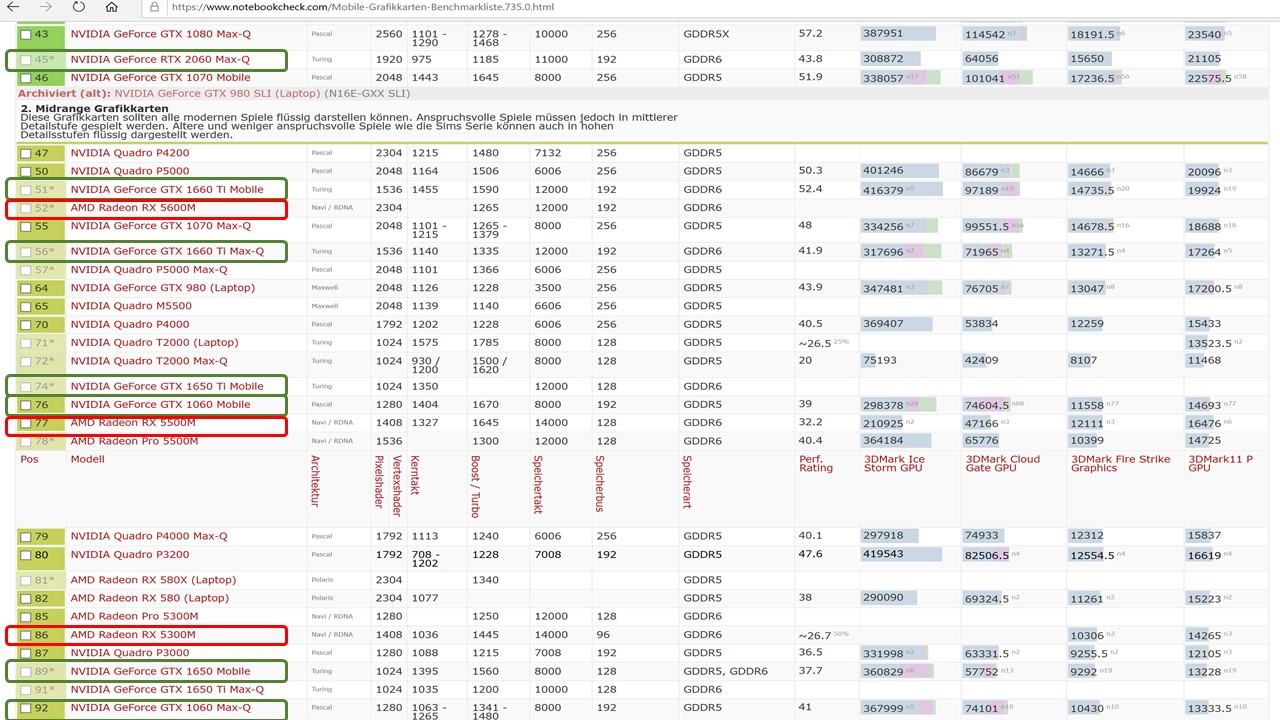
Task: Sort by the Architektur column header
Action: click(x=315, y=480)
